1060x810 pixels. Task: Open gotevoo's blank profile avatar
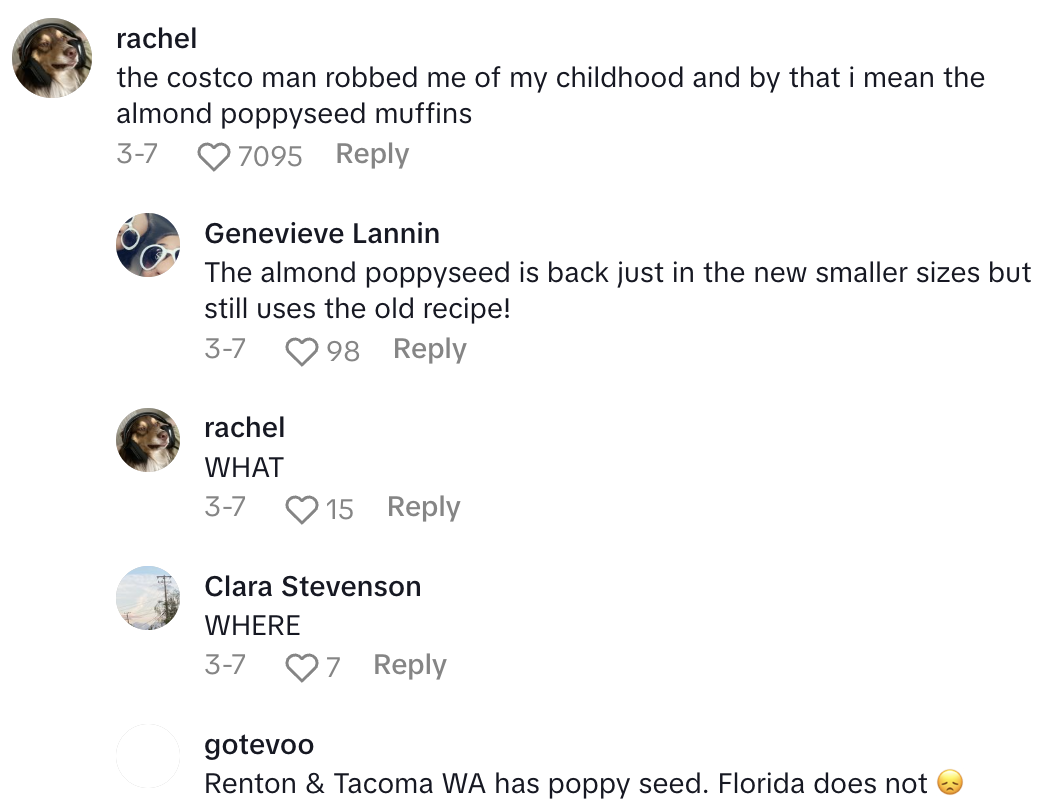pyautogui.click(x=148, y=755)
